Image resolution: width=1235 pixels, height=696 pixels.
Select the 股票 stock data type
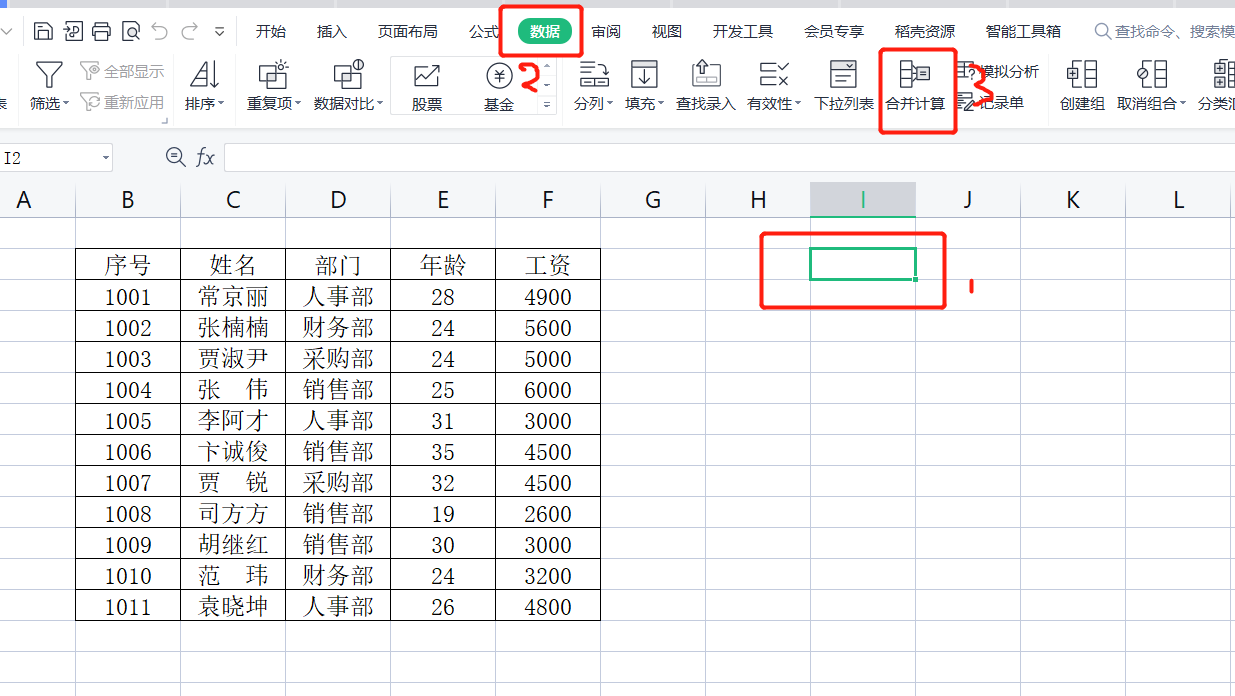(427, 87)
